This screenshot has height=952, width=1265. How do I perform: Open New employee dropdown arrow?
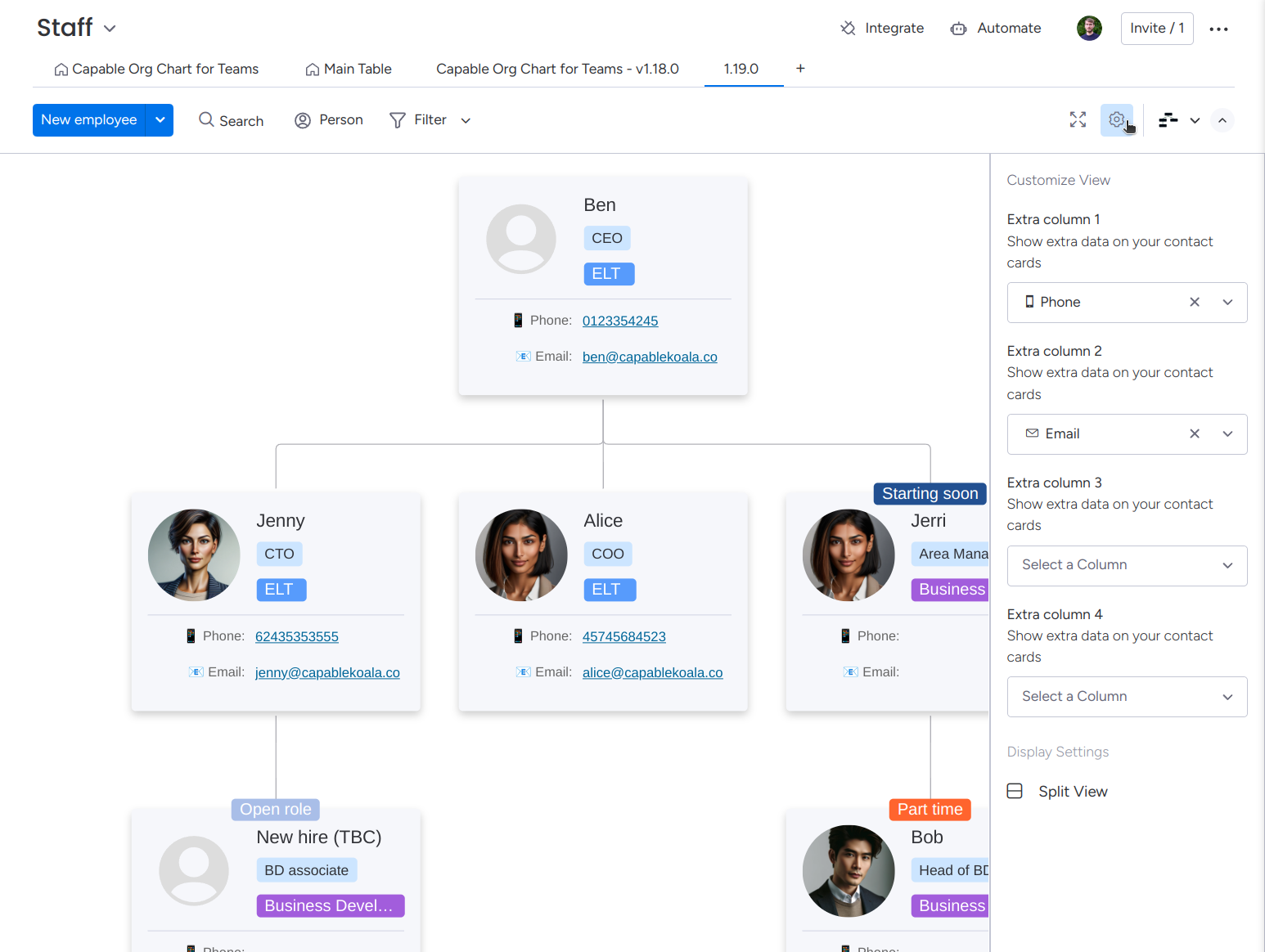click(160, 120)
